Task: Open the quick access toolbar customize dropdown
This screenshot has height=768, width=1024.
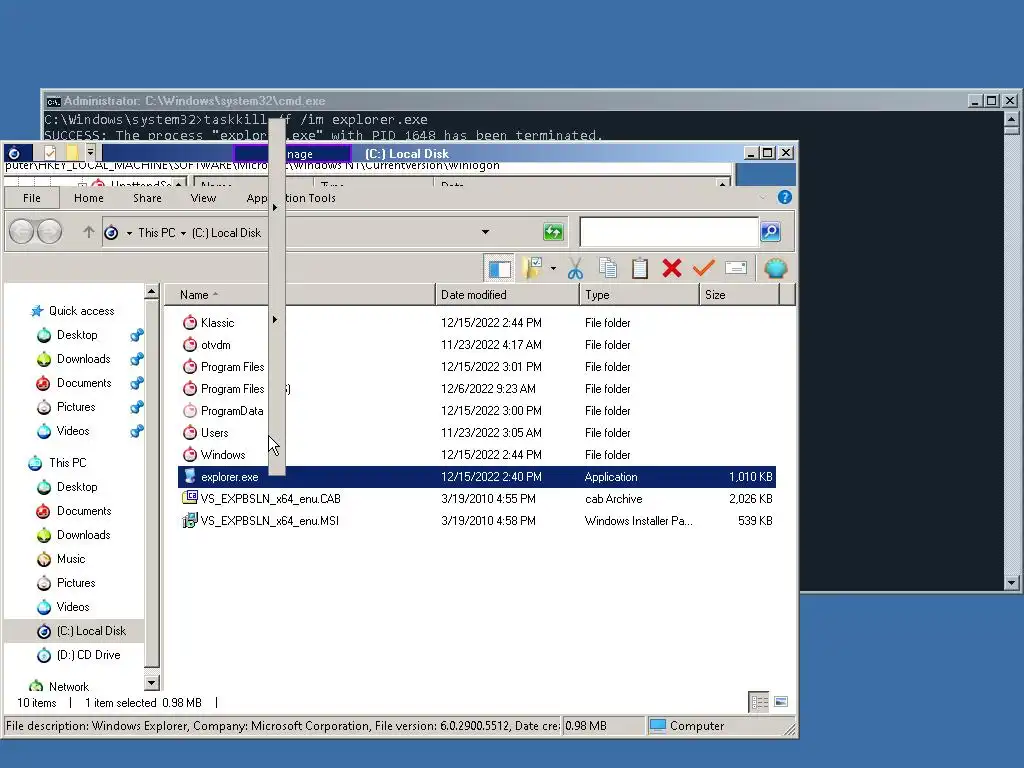Action: tap(91, 153)
